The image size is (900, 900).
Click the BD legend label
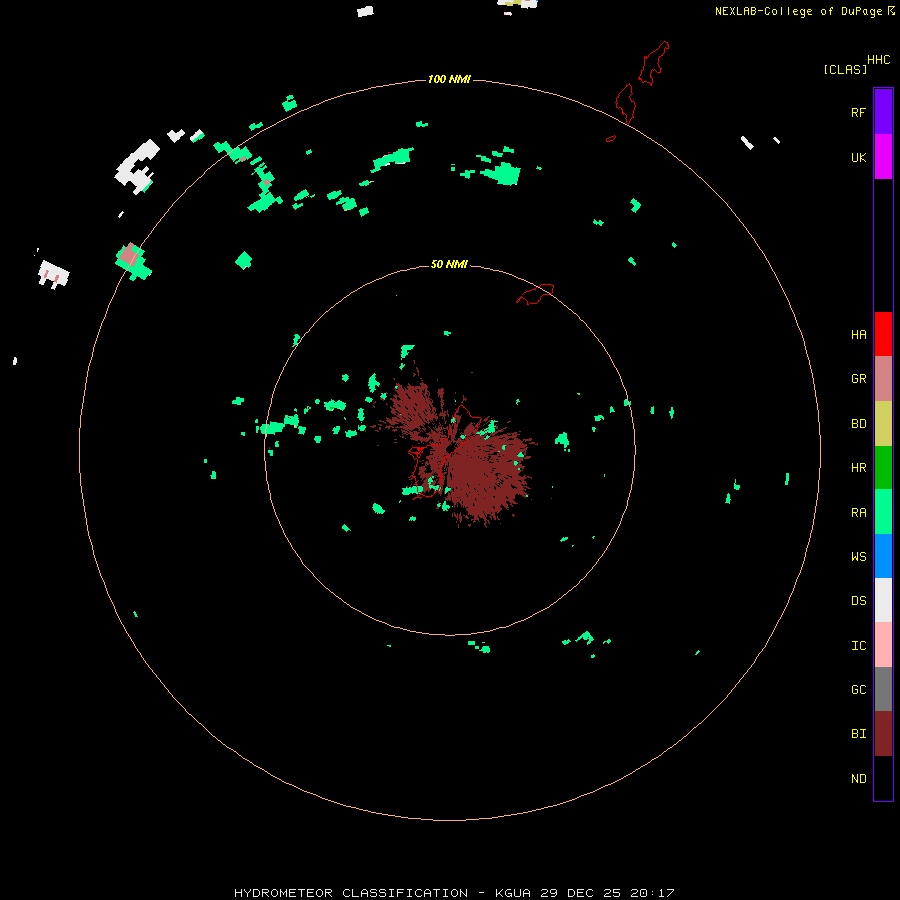858,424
